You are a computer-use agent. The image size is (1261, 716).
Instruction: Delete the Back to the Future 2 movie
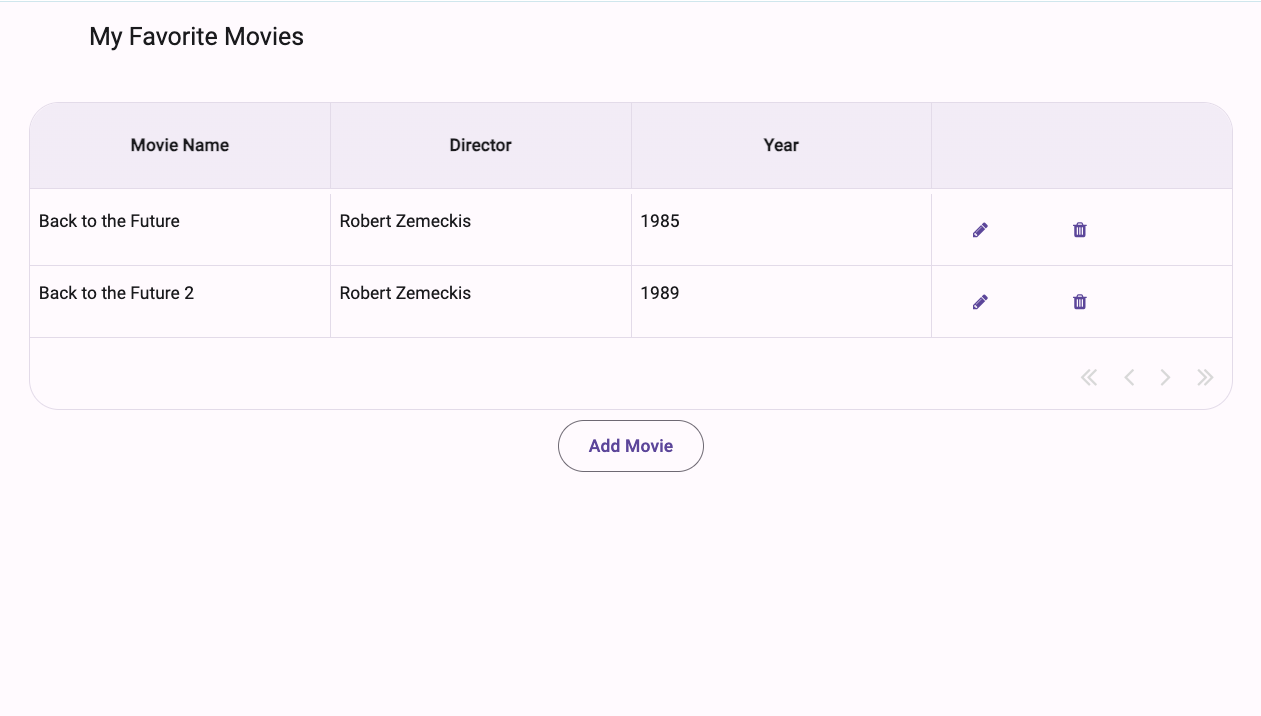tap(1079, 301)
